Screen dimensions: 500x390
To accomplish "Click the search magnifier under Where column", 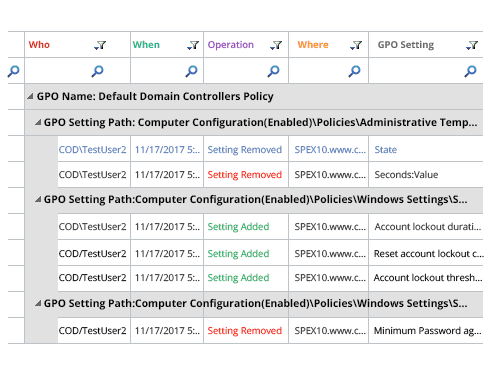I will point(354,71).
